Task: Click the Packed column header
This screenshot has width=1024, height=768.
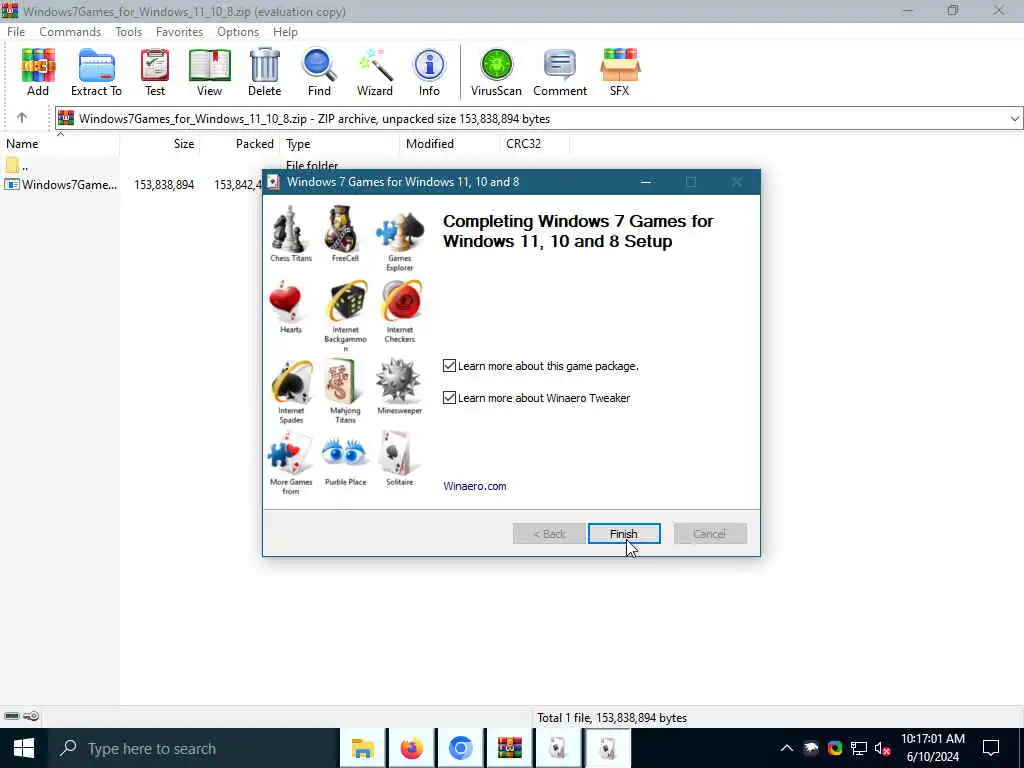Action: (240, 144)
